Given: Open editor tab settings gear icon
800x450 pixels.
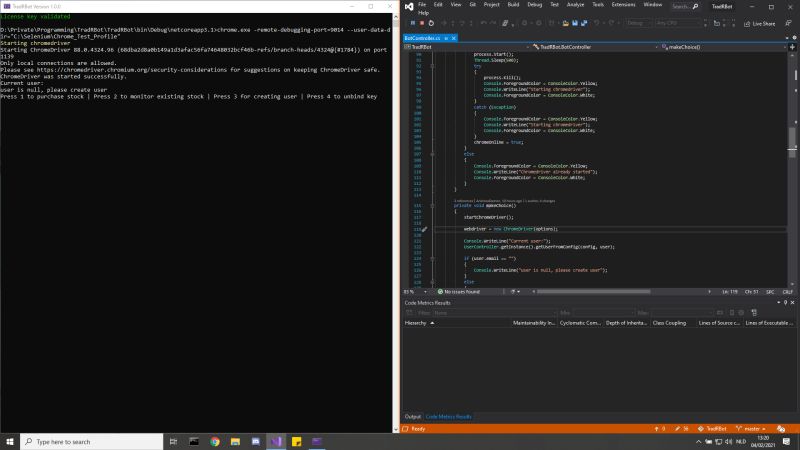Looking at the screenshot, I should click(x=794, y=38).
